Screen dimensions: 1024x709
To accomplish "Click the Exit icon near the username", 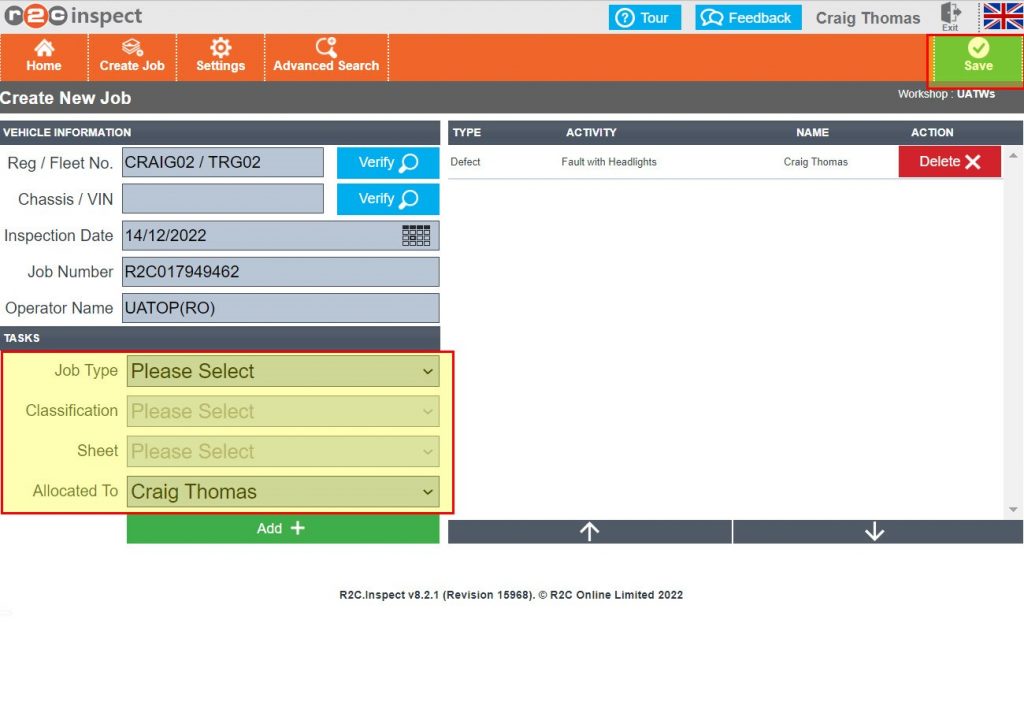I will (x=950, y=17).
